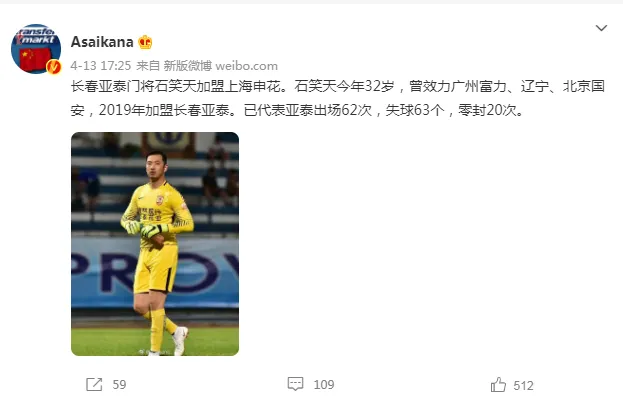Click the Chinese flag in the avatar

tap(36, 58)
